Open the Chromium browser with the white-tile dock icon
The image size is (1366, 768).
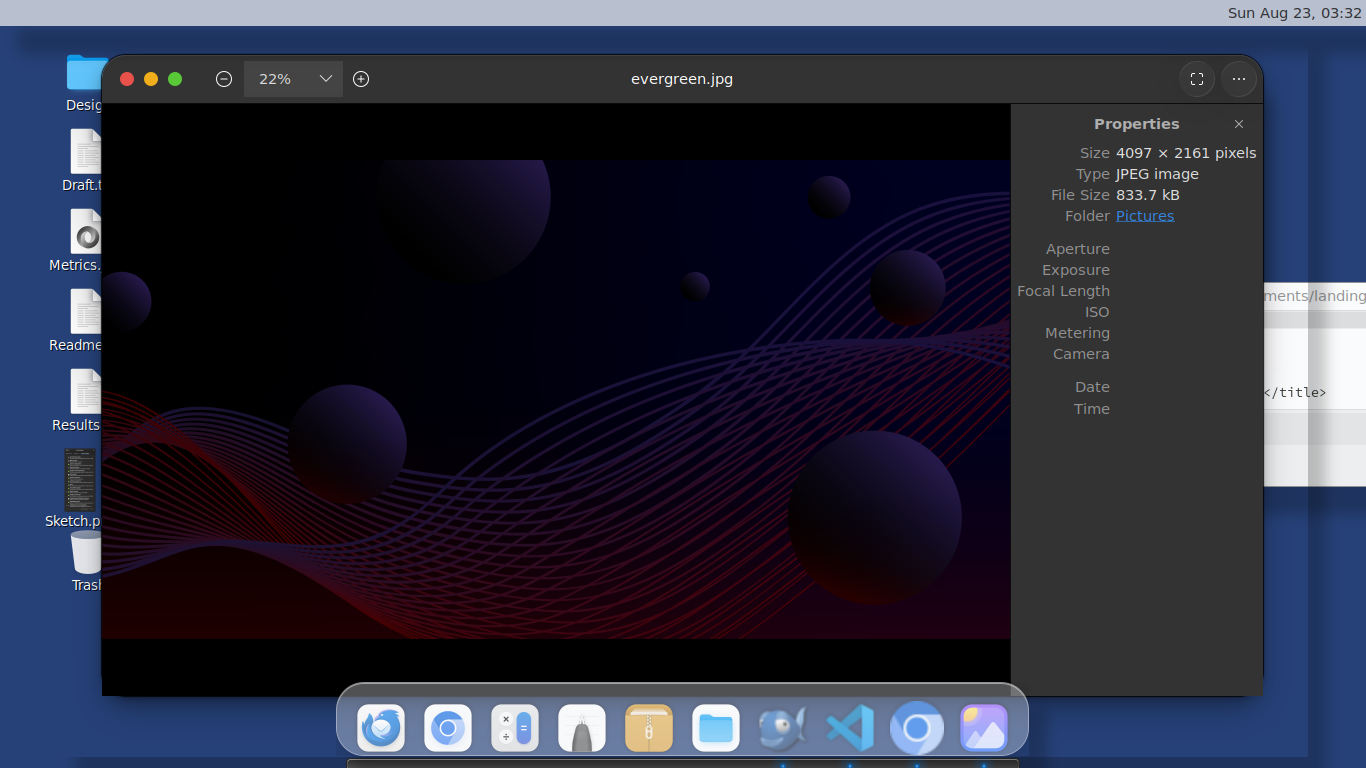[448, 728]
